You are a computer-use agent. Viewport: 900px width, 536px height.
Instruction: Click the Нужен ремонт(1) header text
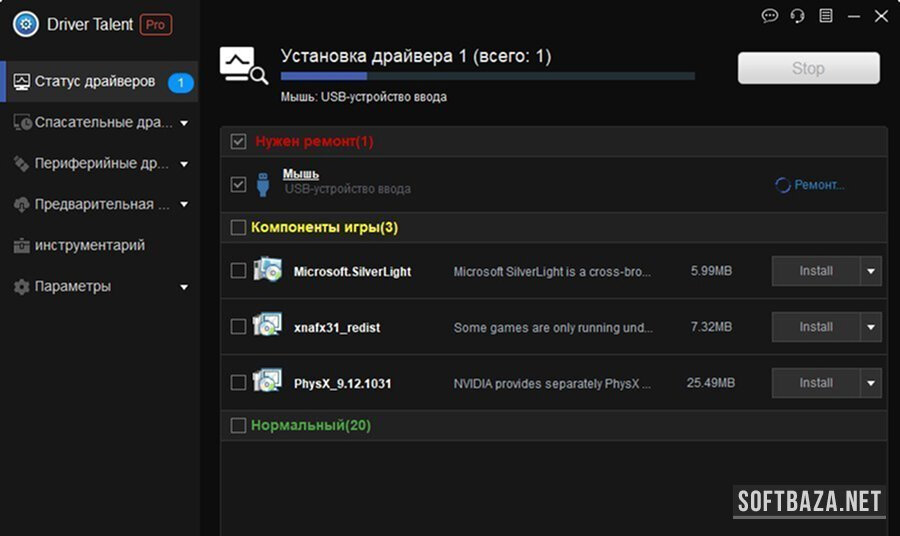(314, 141)
